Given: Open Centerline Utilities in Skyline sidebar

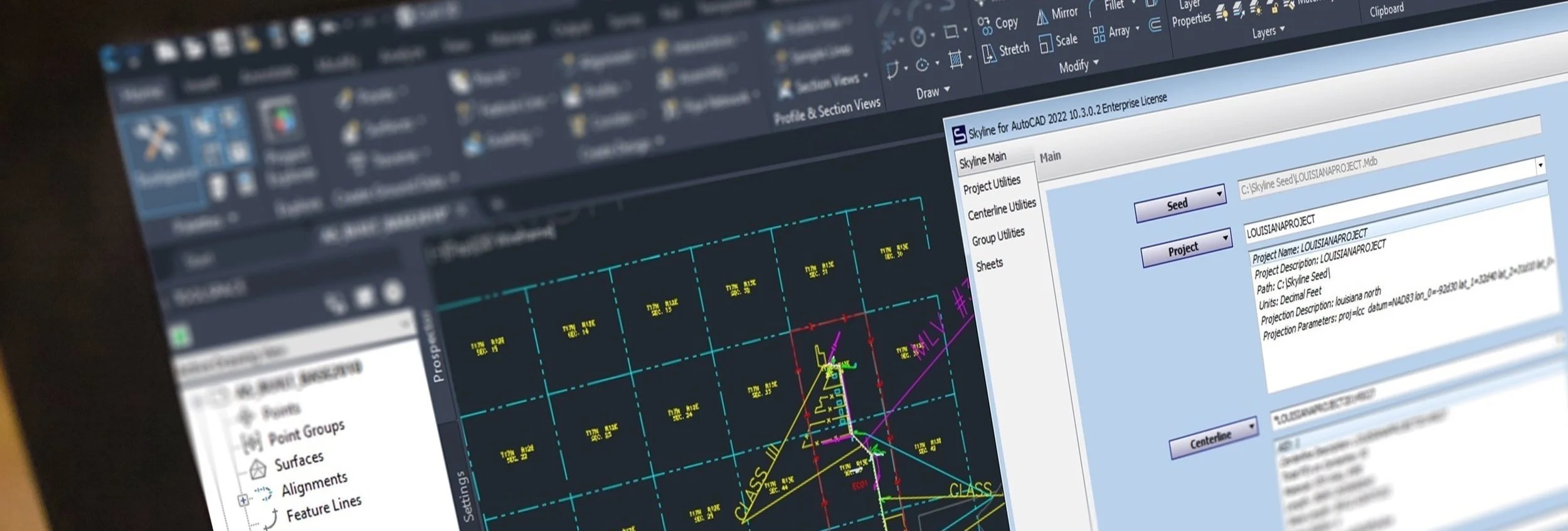Looking at the screenshot, I should click(x=1002, y=209).
